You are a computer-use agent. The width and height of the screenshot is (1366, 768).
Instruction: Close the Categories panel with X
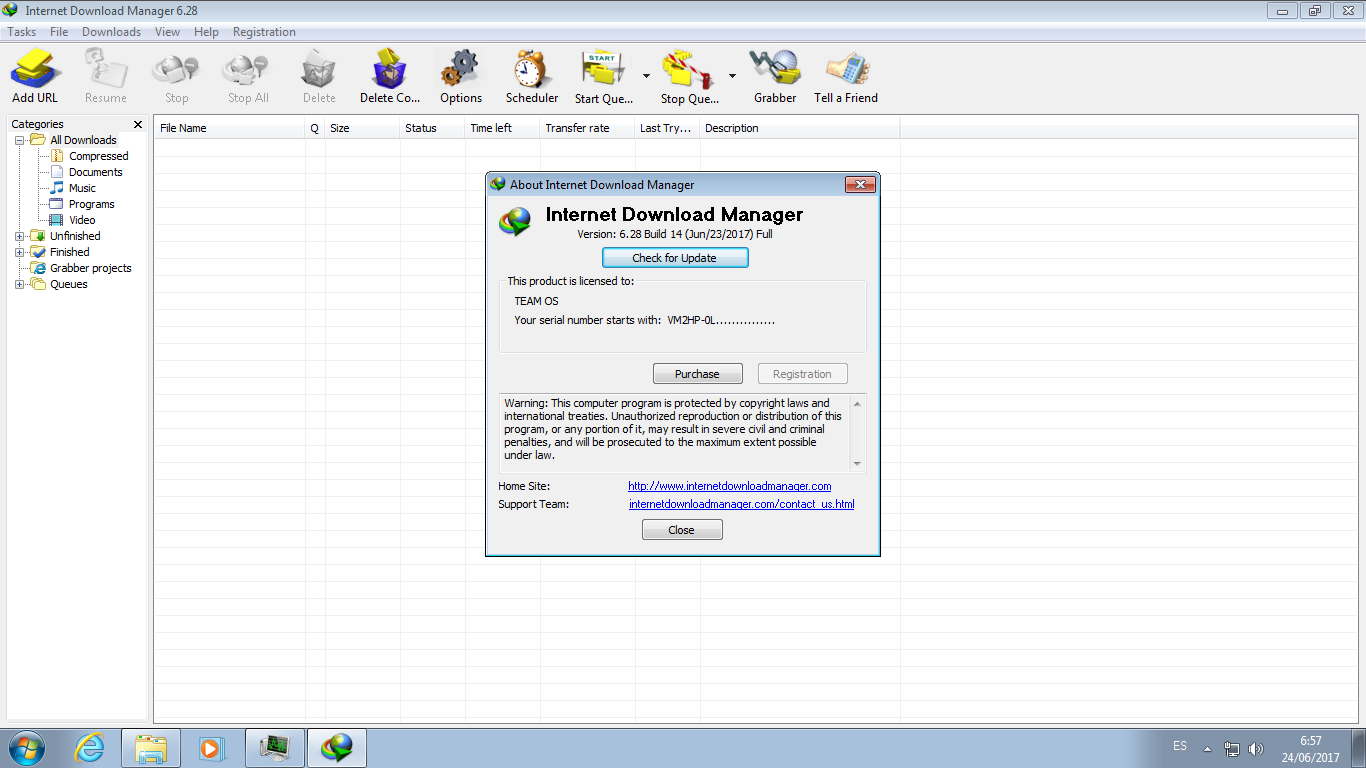138,124
